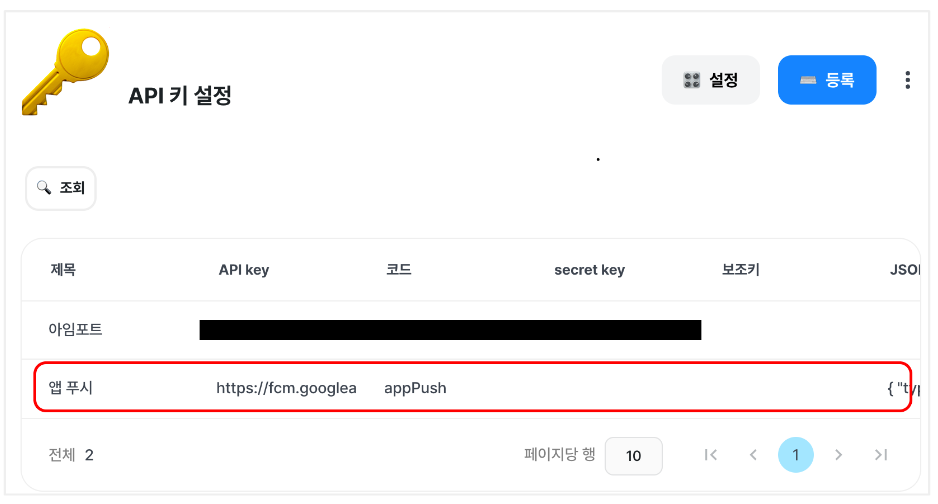Select the 아임포트 table row
Image resolution: width=938 pixels, height=504 pixels.
pyautogui.click(x=471, y=330)
